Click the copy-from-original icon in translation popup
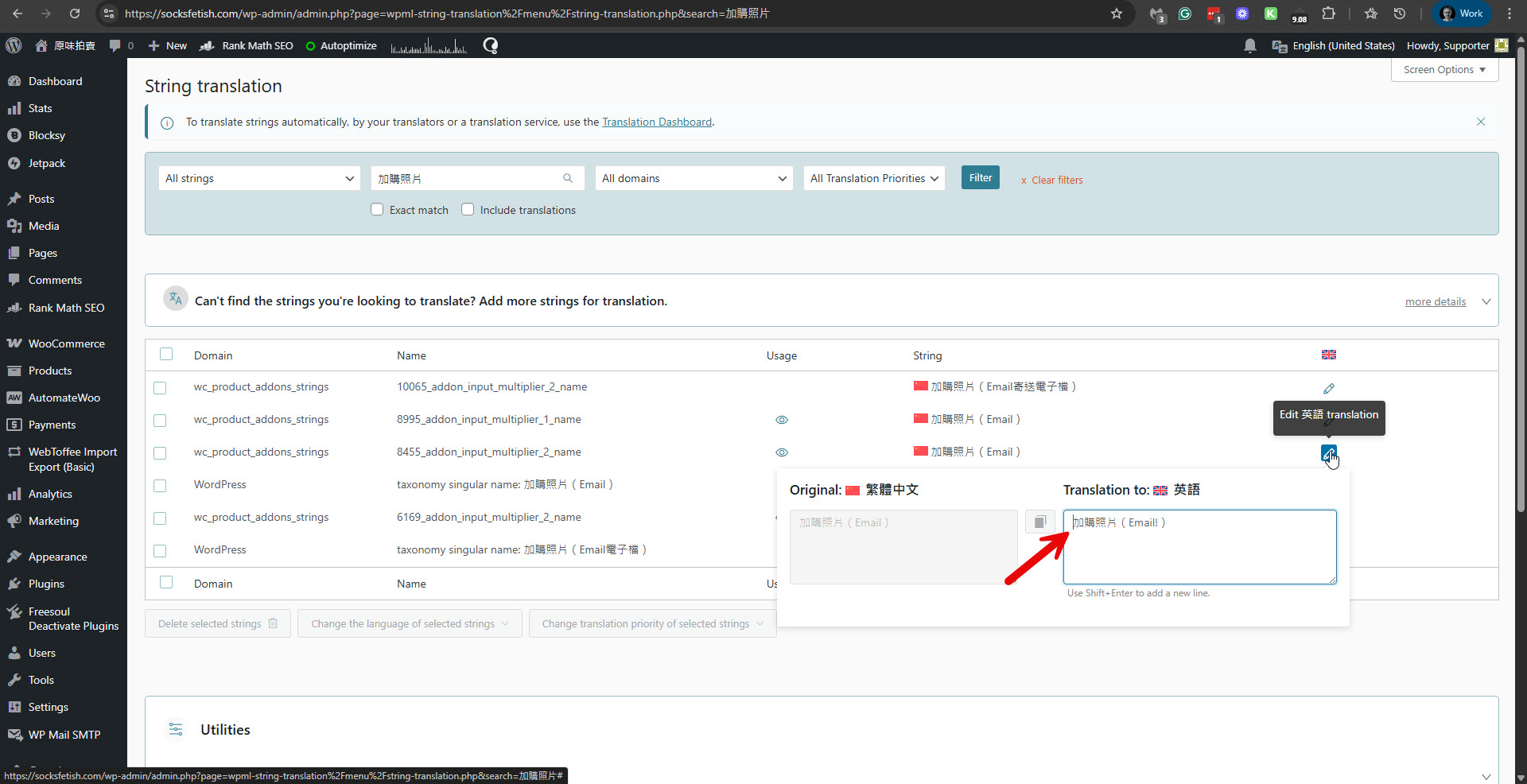 click(1039, 522)
